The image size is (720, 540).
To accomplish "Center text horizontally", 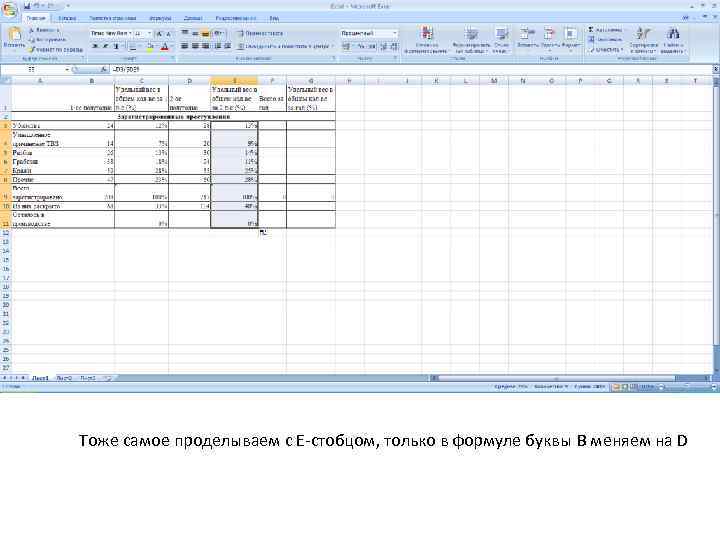I will [x=195, y=46].
